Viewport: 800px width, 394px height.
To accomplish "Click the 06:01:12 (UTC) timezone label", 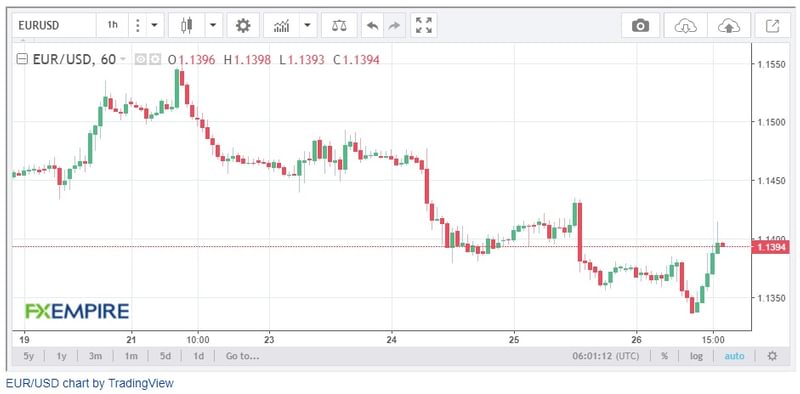I will pos(606,356).
